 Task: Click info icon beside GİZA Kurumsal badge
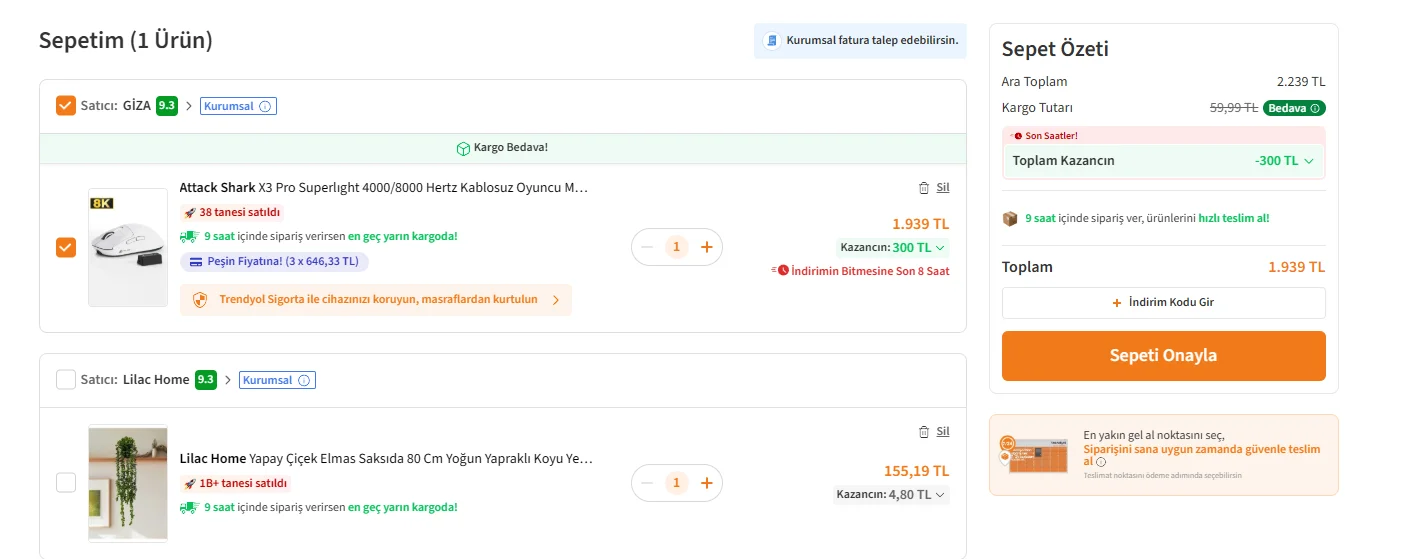265,106
